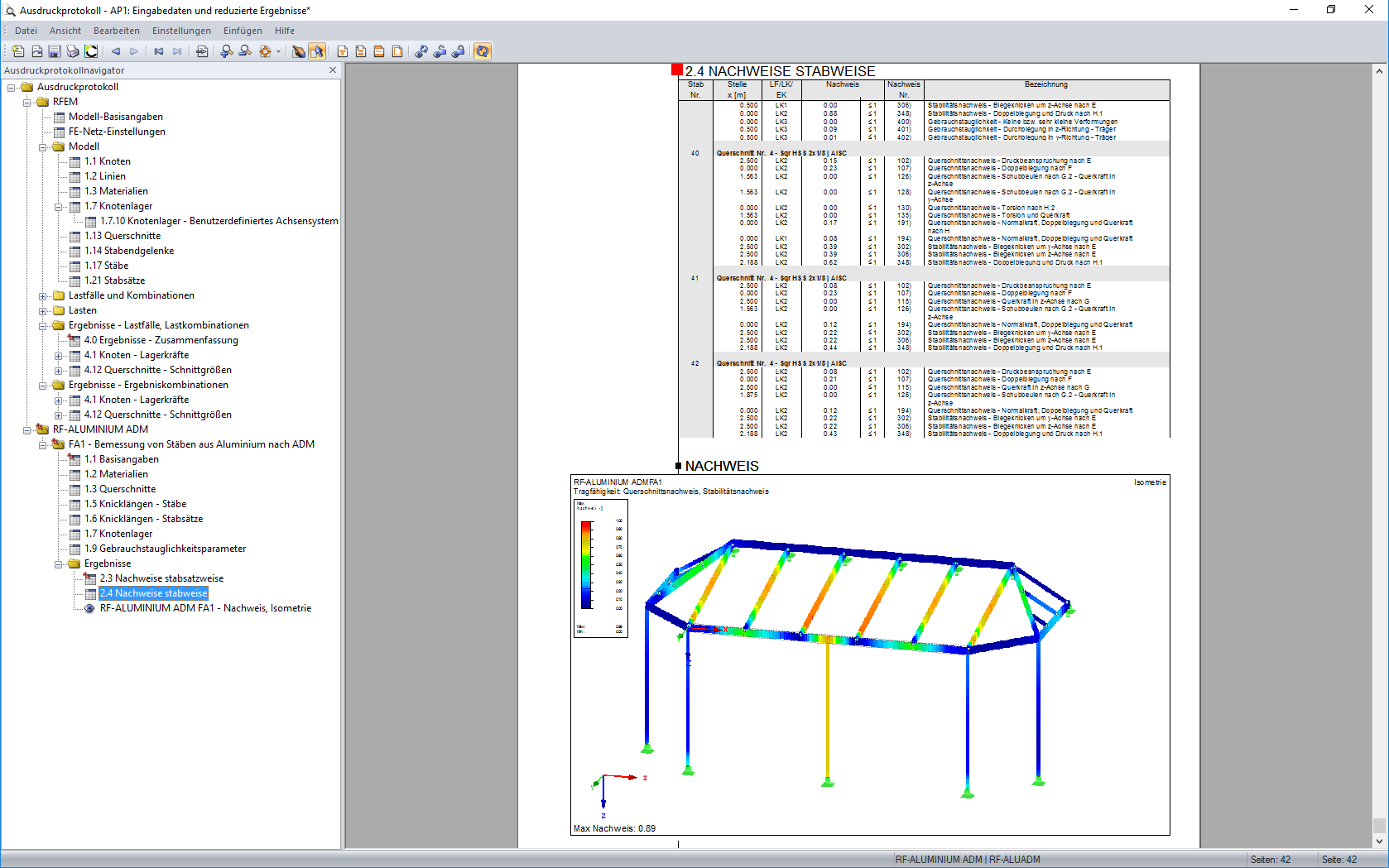Click the 'Seiten: 42' status entry
Screen dimensions: 1389x868
pos(1270,860)
